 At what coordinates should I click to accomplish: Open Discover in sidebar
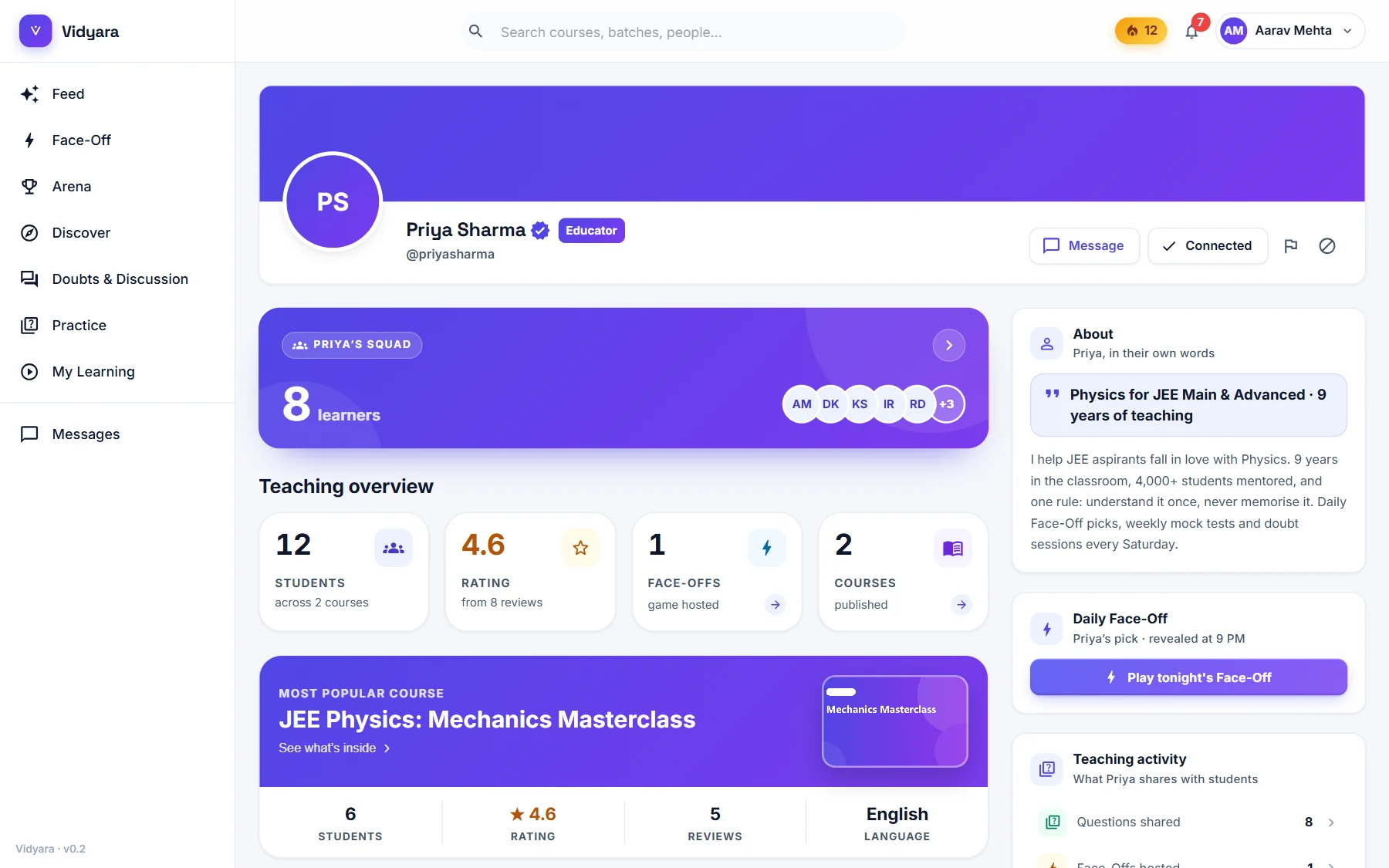[x=117, y=233]
